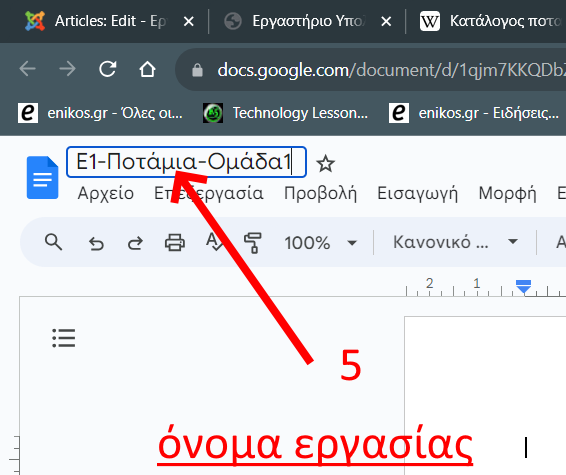Open the Εισαγωγή menu

417,193
